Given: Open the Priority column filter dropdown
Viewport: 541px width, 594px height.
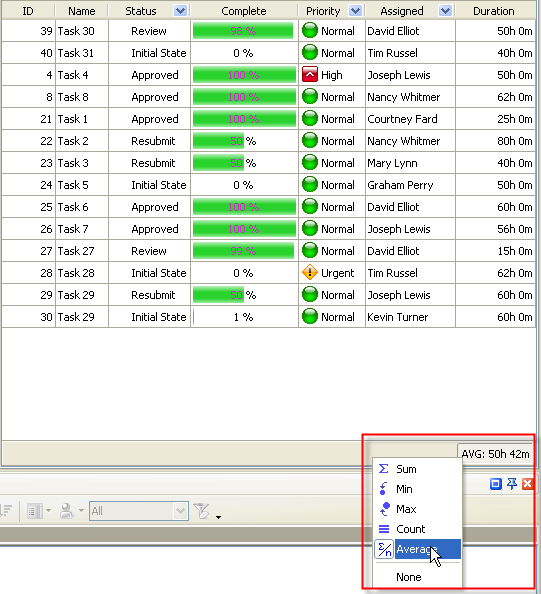Looking at the screenshot, I should [355, 11].
